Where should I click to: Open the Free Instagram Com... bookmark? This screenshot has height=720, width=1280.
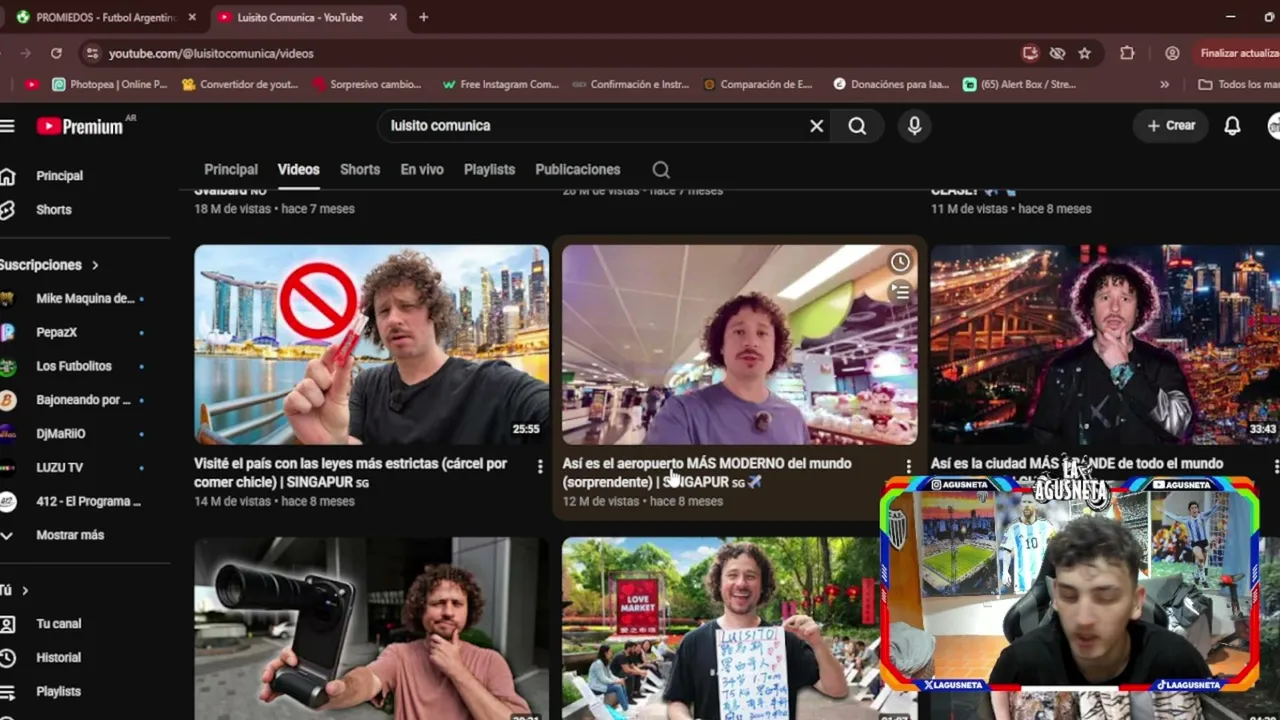click(x=500, y=85)
